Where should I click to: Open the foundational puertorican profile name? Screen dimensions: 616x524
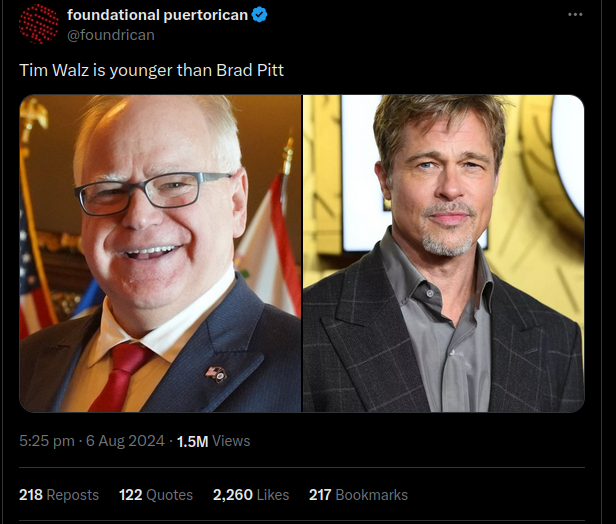click(x=157, y=15)
